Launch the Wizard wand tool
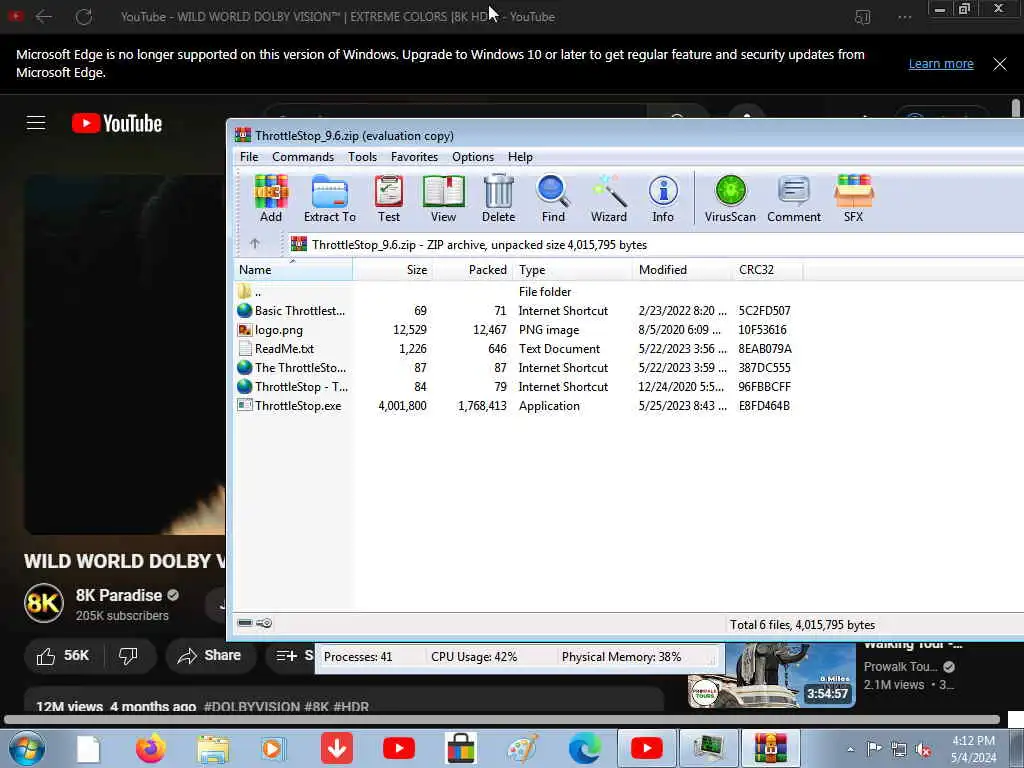Image resolution: width=1024 pixels, height=768 pixels. 609,199
